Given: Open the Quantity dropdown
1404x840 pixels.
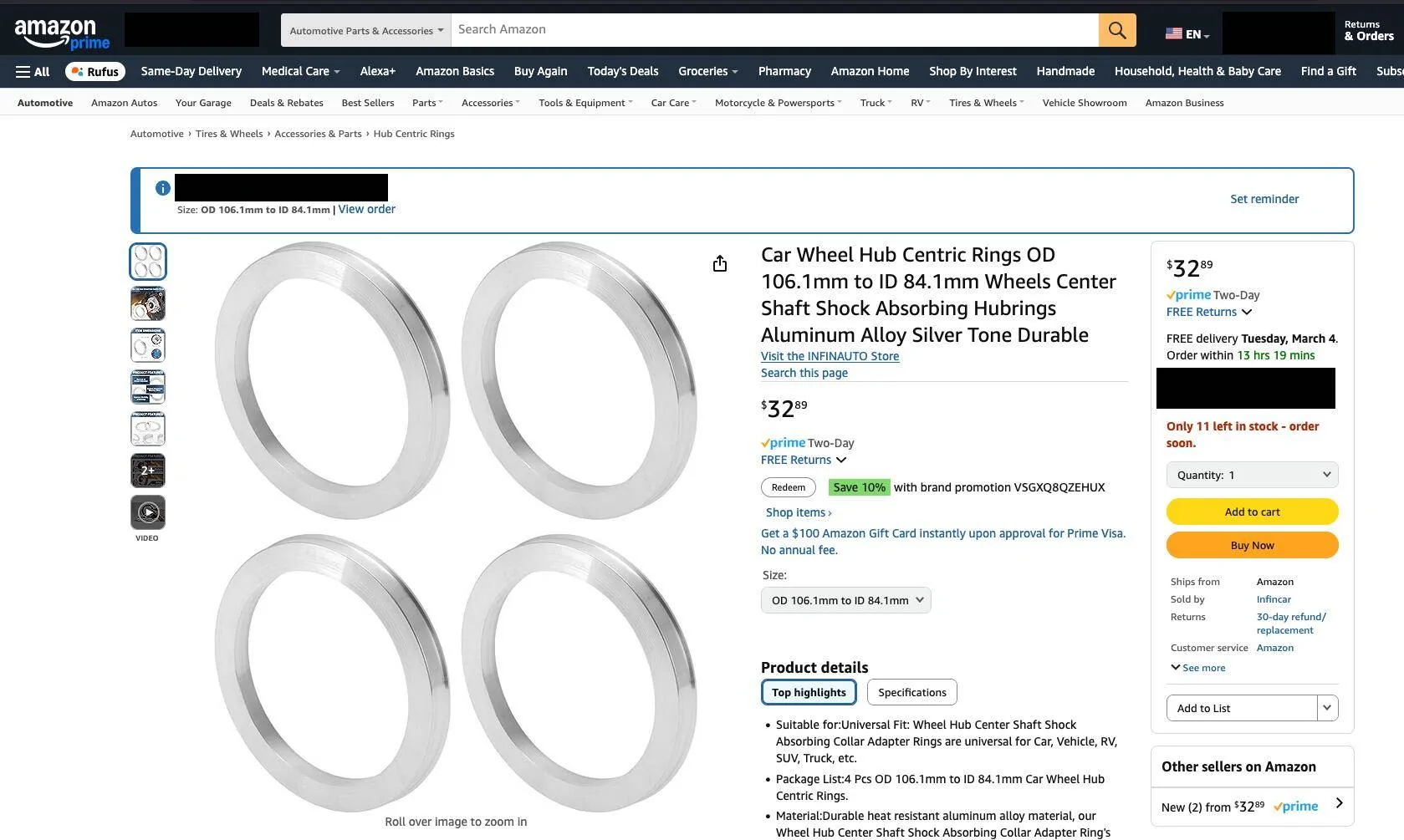Looking at the screenshot, I should (x=1252, y=475).
